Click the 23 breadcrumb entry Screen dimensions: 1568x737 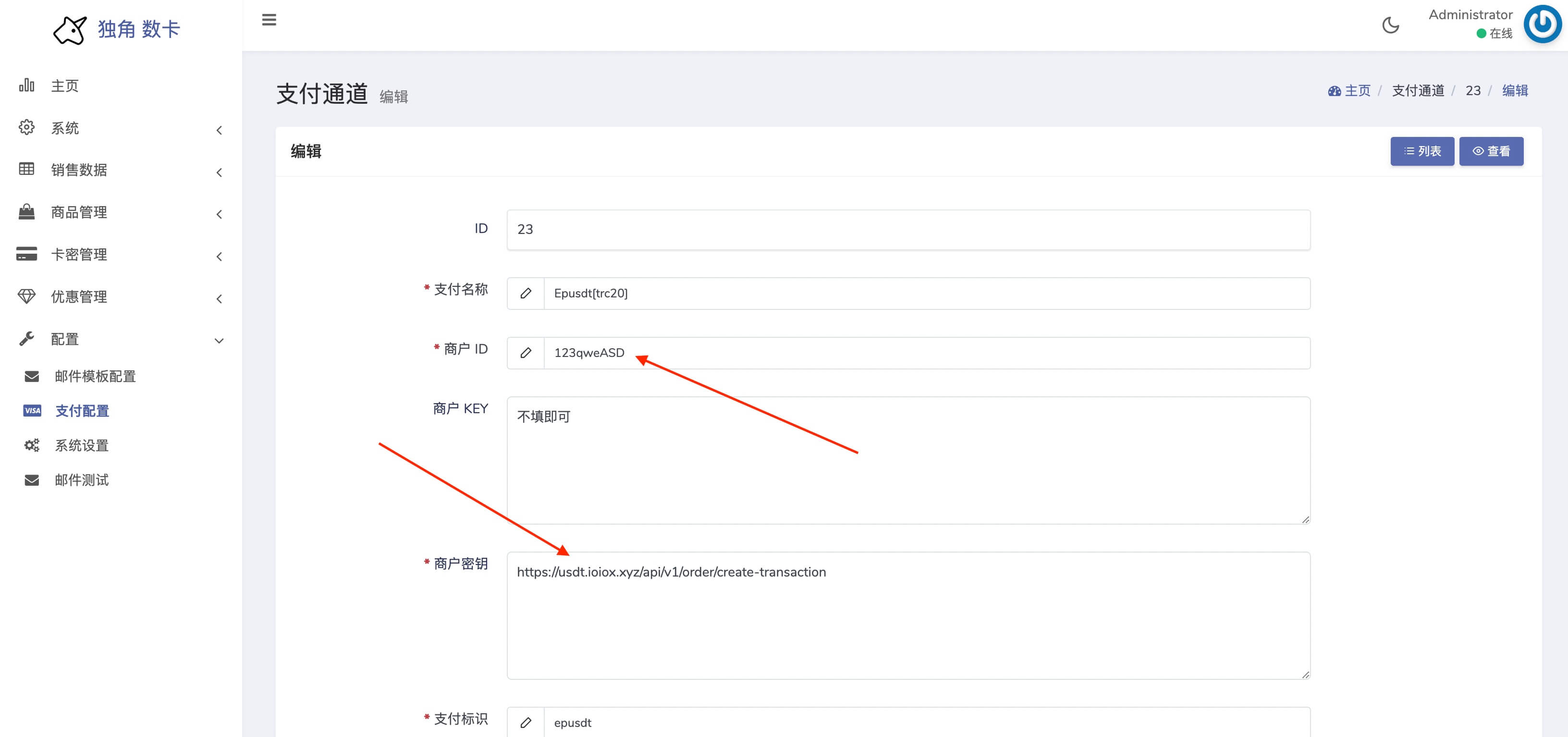(1472, 91)
